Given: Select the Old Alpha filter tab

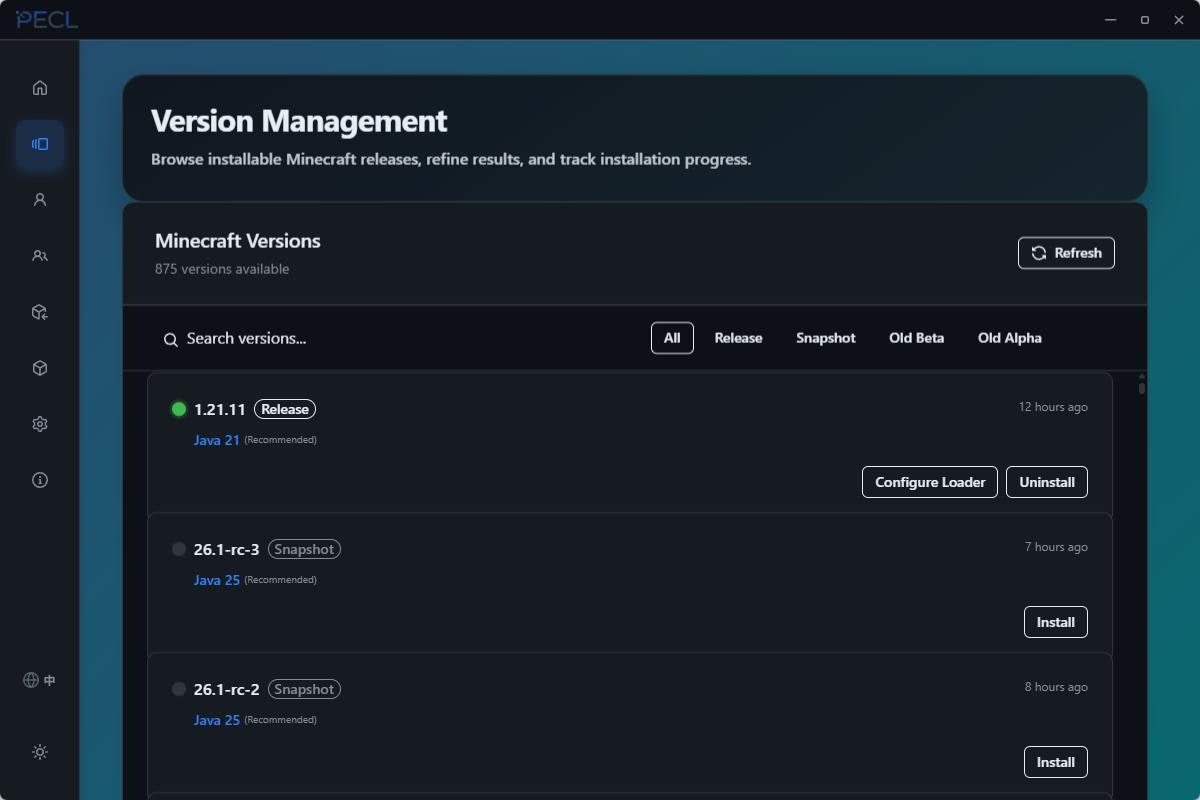Looking at the screenshot, I should pos(1010,338).
